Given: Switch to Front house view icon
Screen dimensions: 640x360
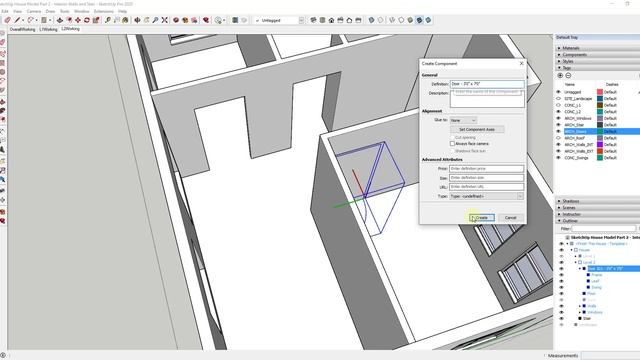Looking at the screenshot, I should coord(331,20).
